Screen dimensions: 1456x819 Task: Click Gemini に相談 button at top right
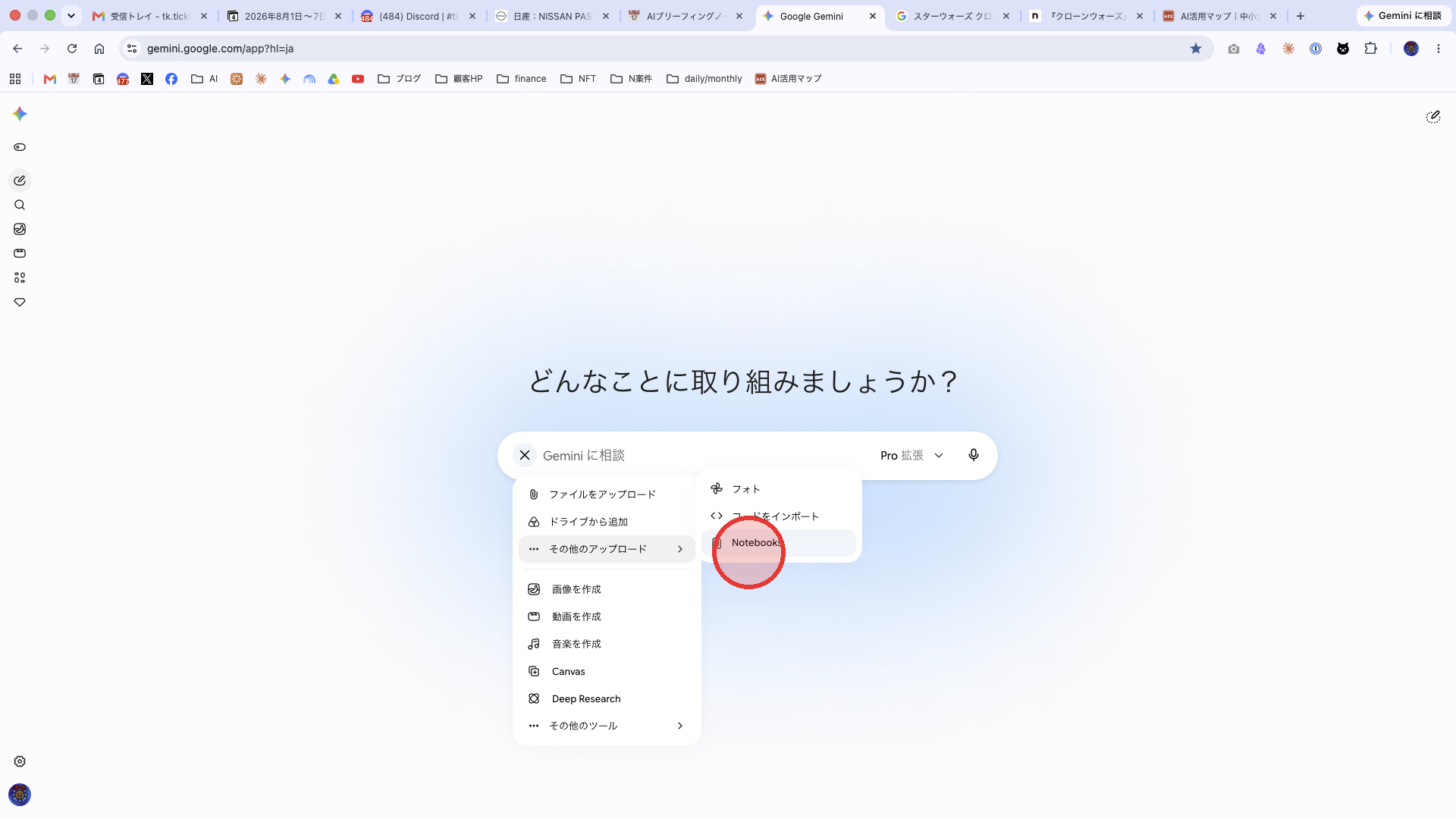click(1403, 16)
